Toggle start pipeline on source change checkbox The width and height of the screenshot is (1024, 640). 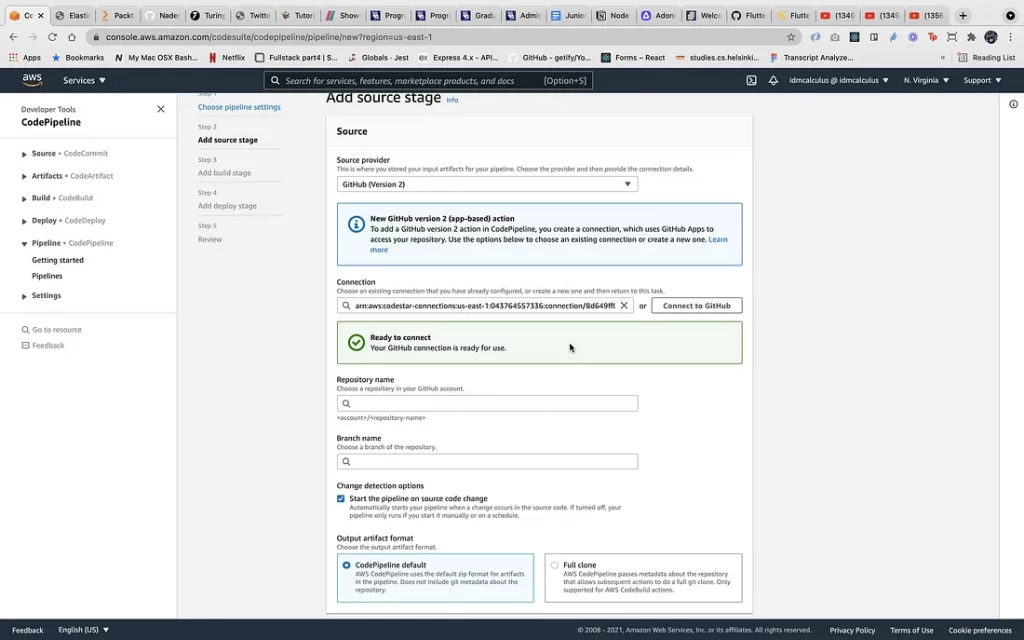click(341, 498)
